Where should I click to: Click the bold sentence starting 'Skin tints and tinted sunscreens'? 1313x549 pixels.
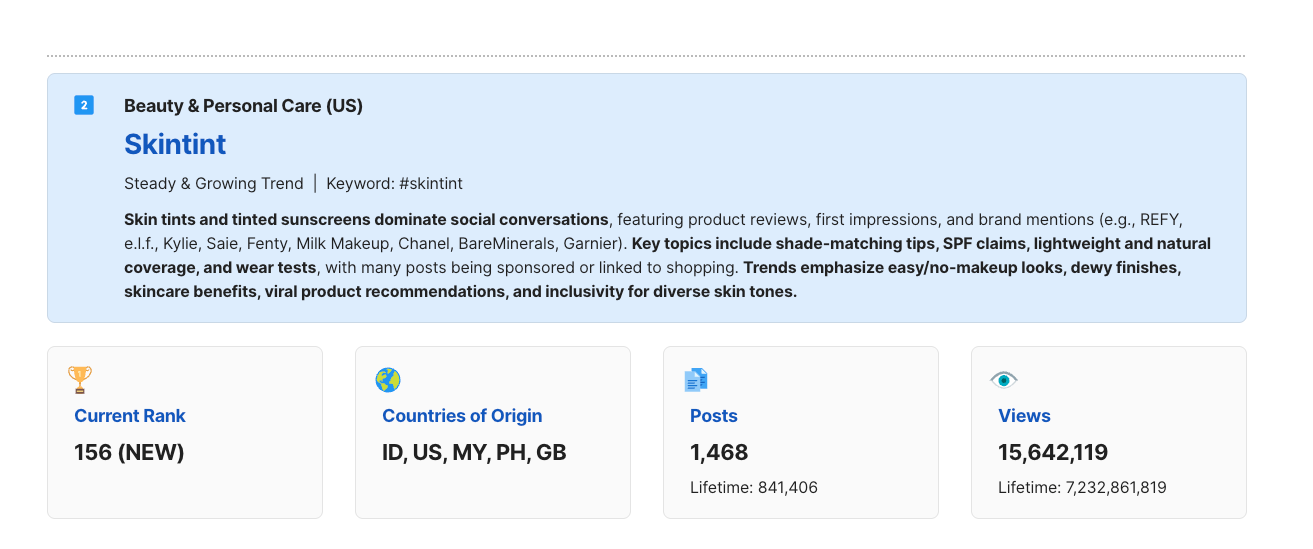click(366, 220)
